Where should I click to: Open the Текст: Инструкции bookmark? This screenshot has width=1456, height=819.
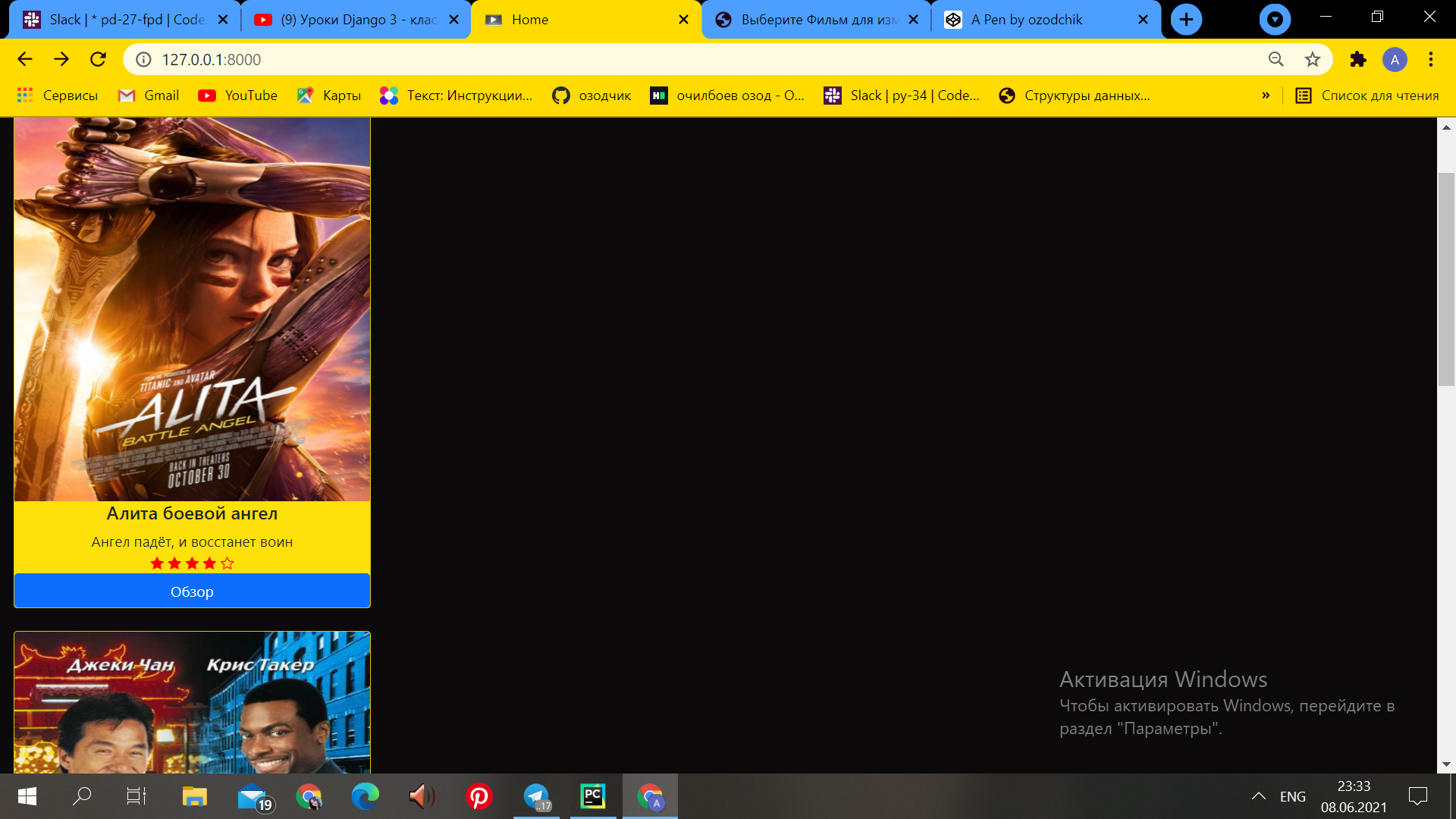pyautogui.click(x=456, y=96)
